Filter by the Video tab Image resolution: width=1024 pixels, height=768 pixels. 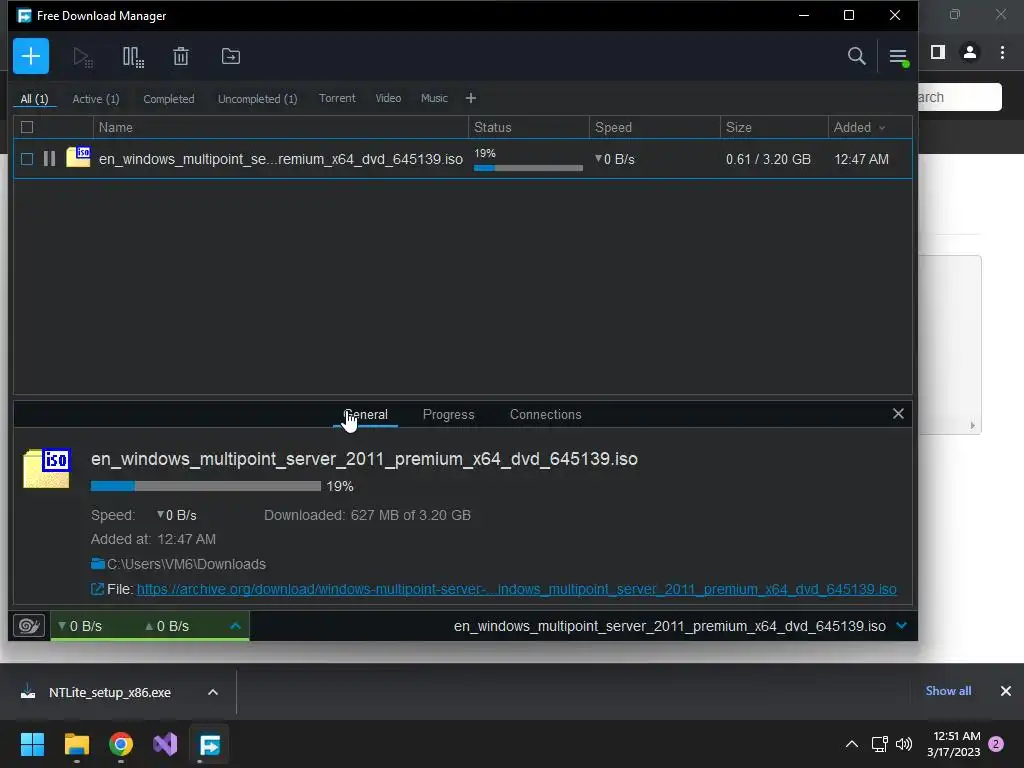click(x=388, y=98)
